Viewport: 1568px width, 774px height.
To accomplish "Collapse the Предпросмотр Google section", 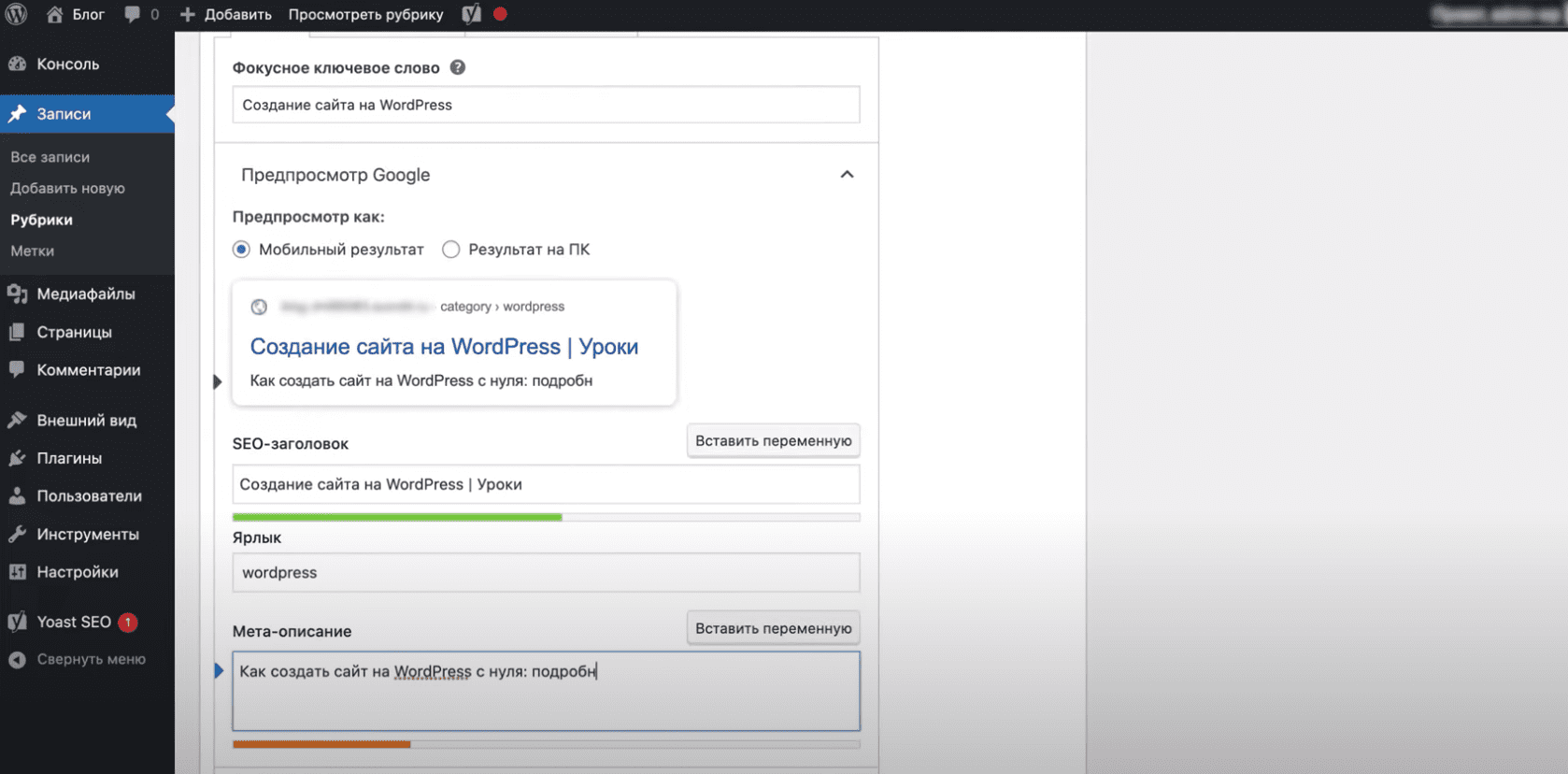I will [x=847, y=175].
